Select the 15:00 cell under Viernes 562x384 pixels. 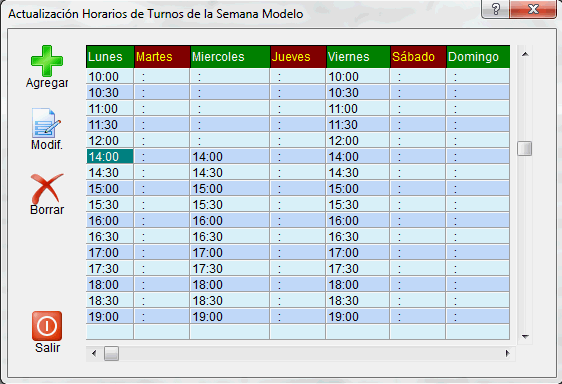click(x=358, y=189)
